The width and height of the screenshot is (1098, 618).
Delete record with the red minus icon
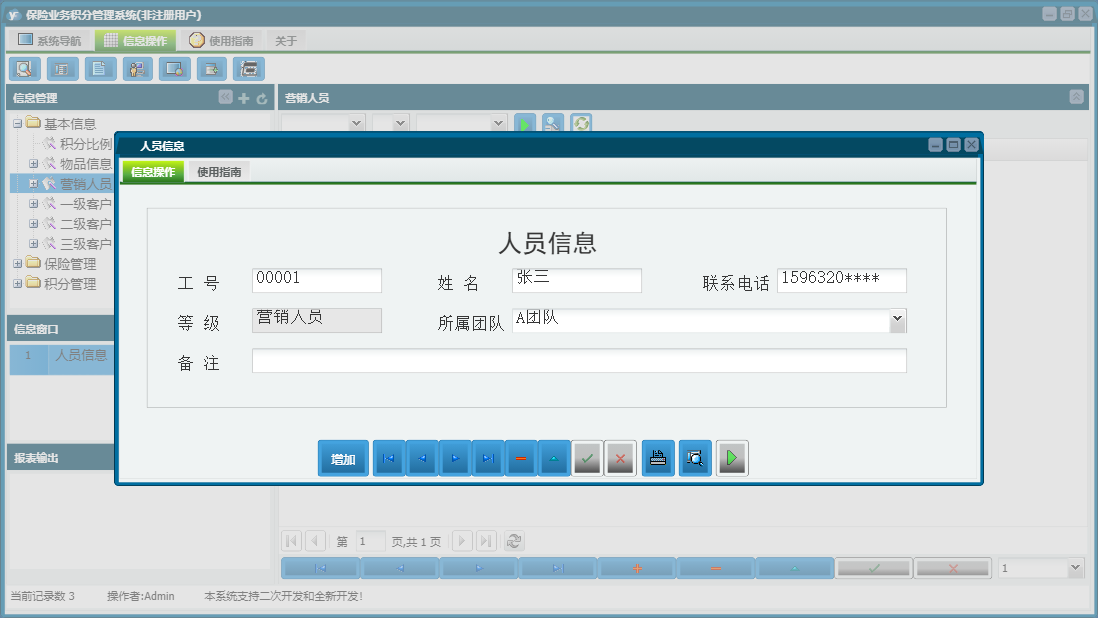(x=521, y=457)
